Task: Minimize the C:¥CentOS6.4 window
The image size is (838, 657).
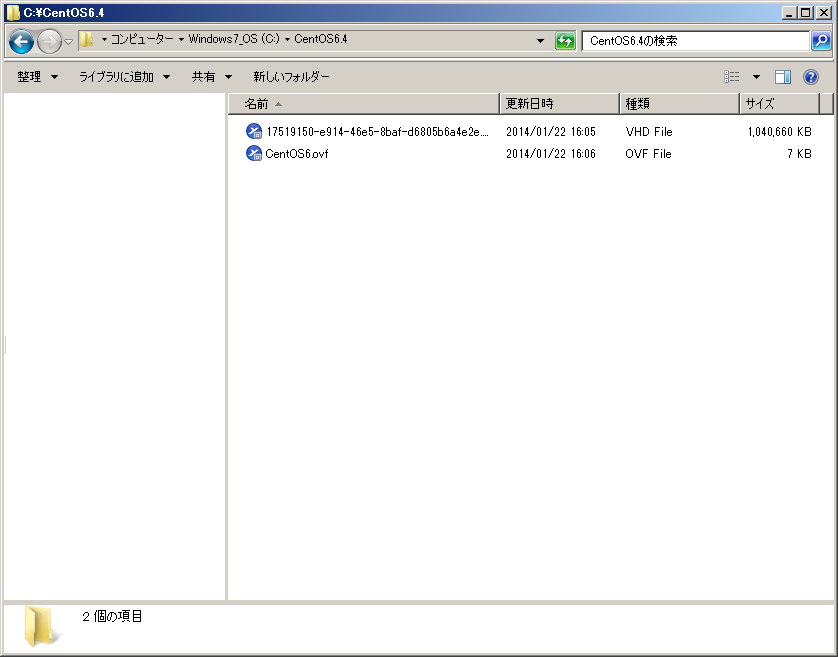Action: [789, 13]
